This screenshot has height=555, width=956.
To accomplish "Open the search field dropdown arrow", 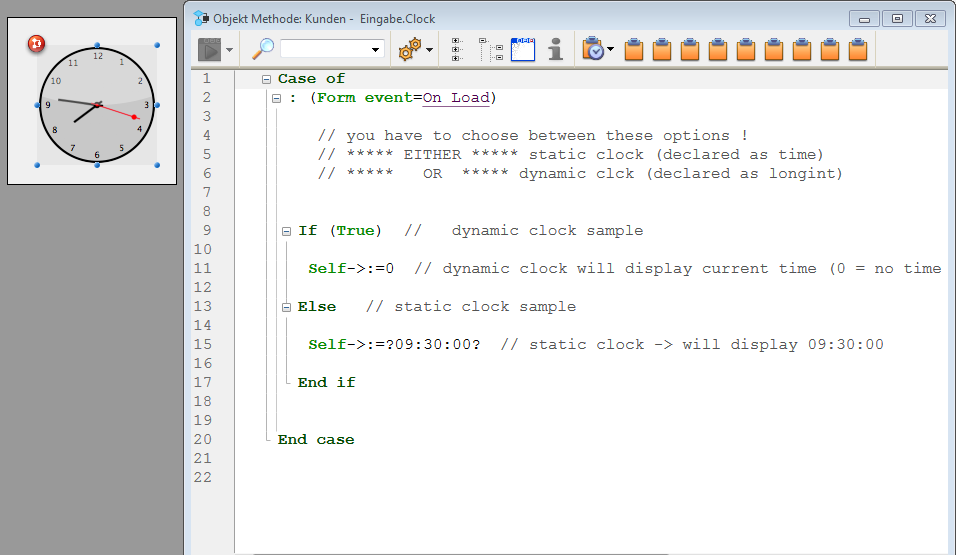I will pyautogui.click(x=376, y=49).
